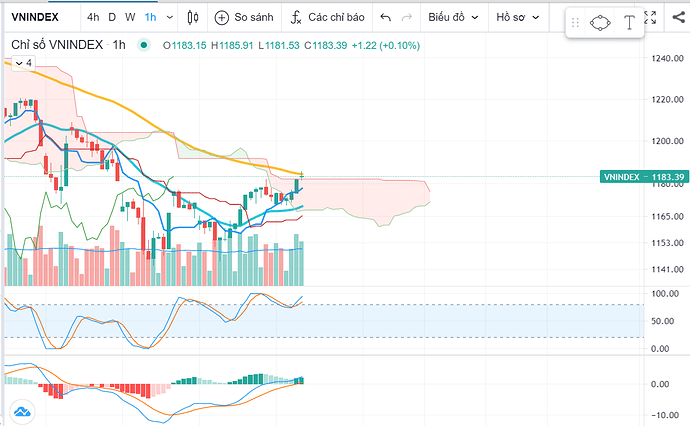Viewport: 690px width, 426px height.
Task: Open the candlestick chart style selector
Action: (x=192, y=18)
